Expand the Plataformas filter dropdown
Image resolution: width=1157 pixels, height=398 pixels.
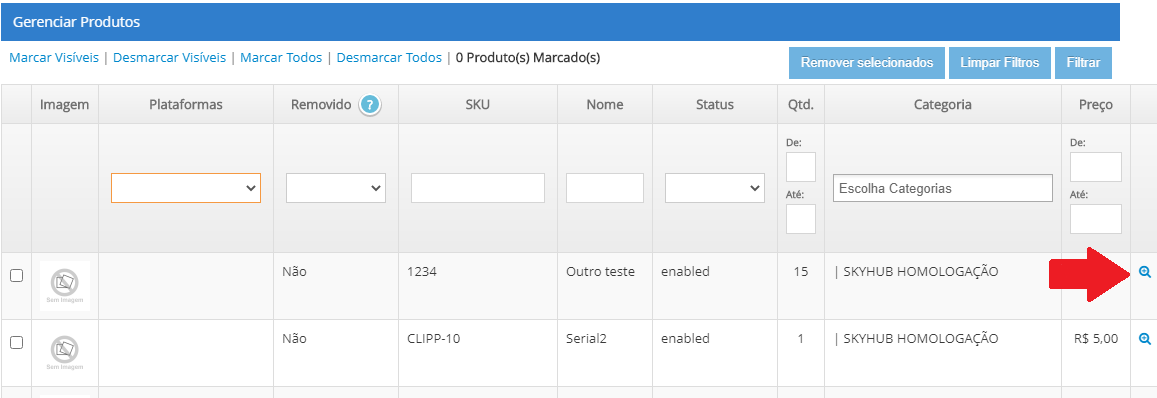pos(186,188)
